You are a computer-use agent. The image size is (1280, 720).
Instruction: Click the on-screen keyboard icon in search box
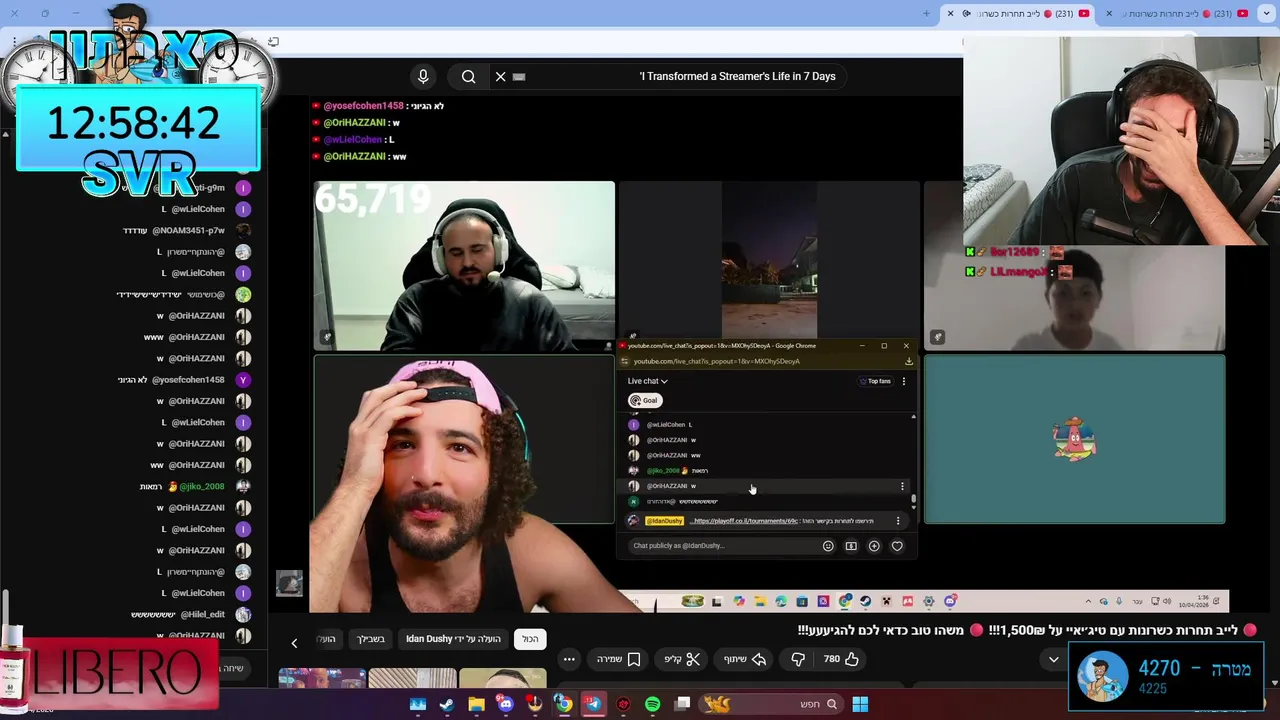[519, 76]
